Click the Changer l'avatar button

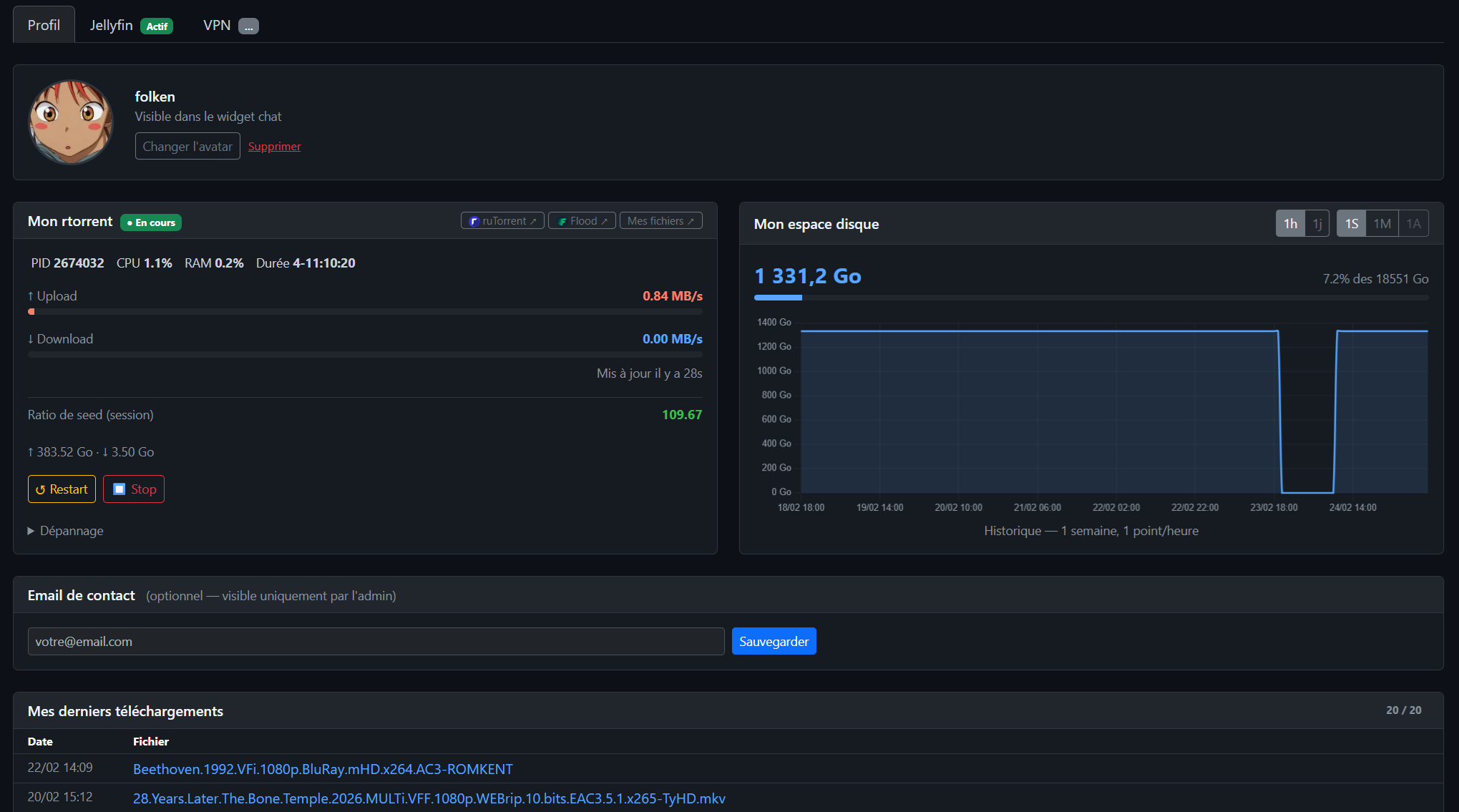(187, 147)
